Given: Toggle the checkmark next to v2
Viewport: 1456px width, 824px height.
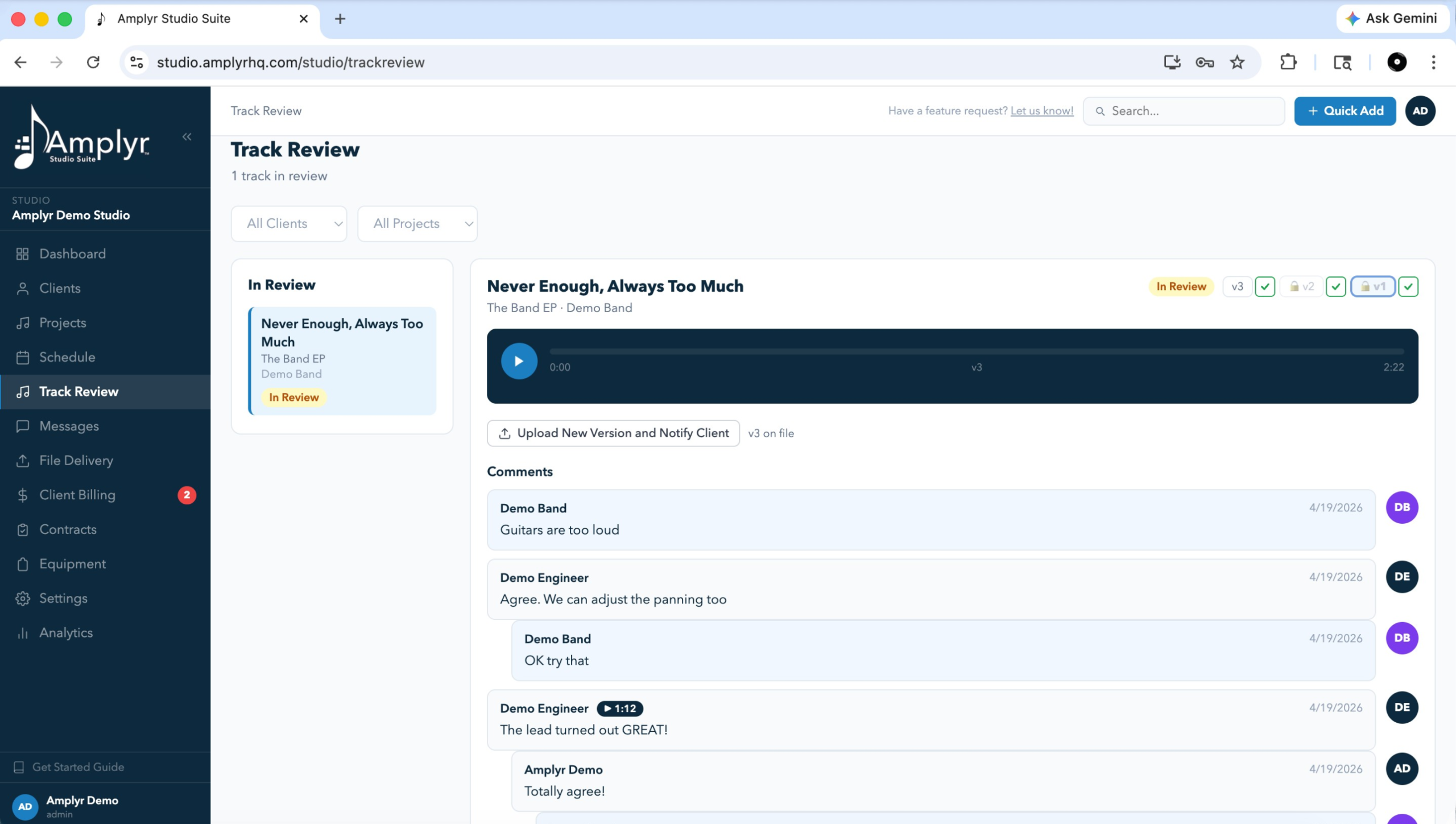Looking at the screenshot, I should click(1335, 287).
